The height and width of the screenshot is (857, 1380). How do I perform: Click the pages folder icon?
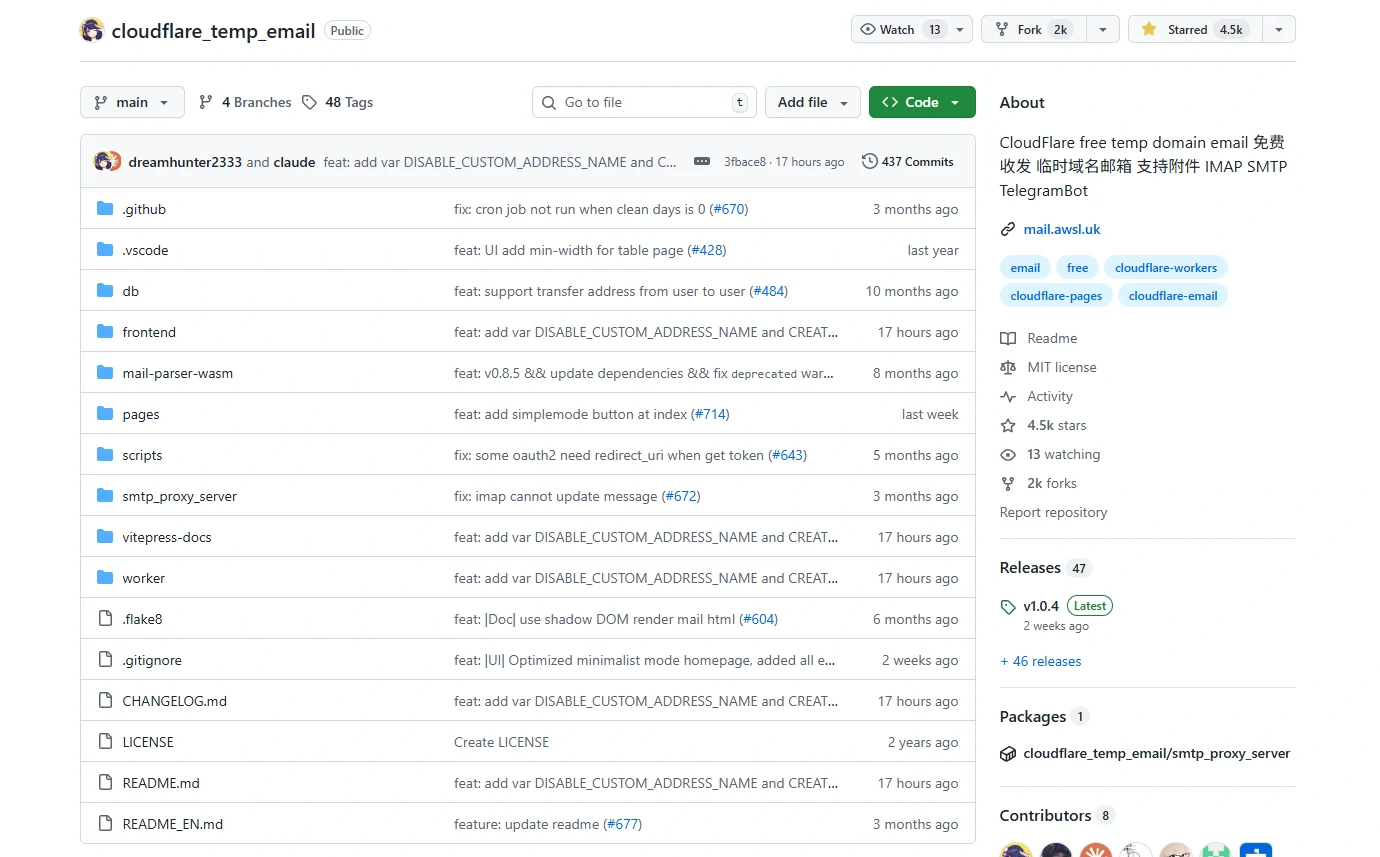[x=105, y=414]
